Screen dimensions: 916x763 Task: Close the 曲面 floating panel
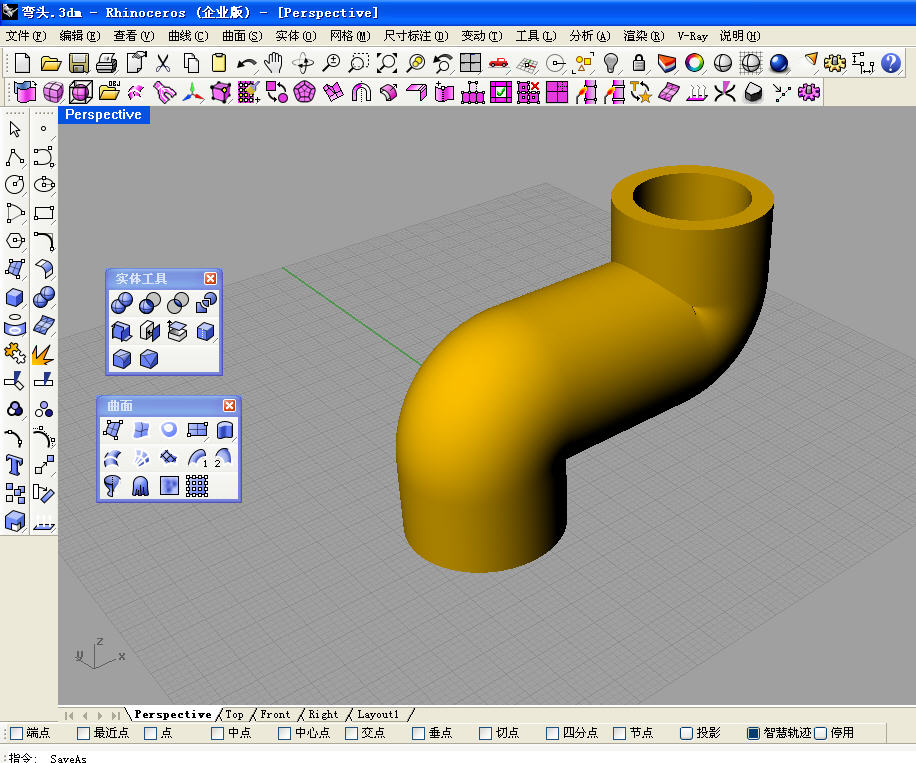(230, 405)
